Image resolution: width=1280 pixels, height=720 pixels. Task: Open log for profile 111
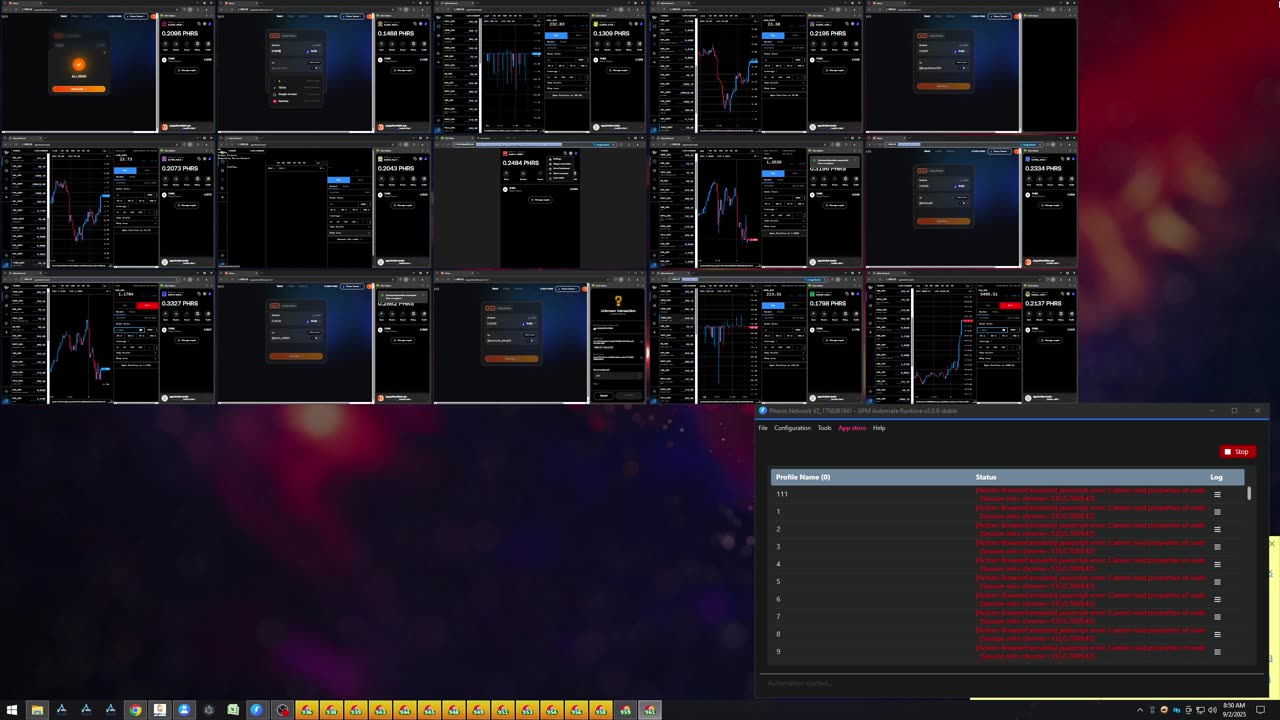(1217, 494)
